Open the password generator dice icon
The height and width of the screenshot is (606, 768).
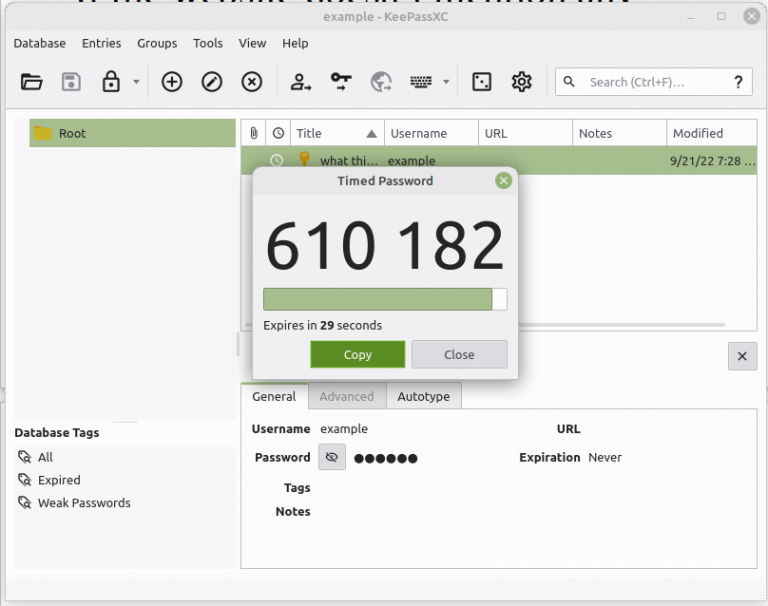[482, 82]
